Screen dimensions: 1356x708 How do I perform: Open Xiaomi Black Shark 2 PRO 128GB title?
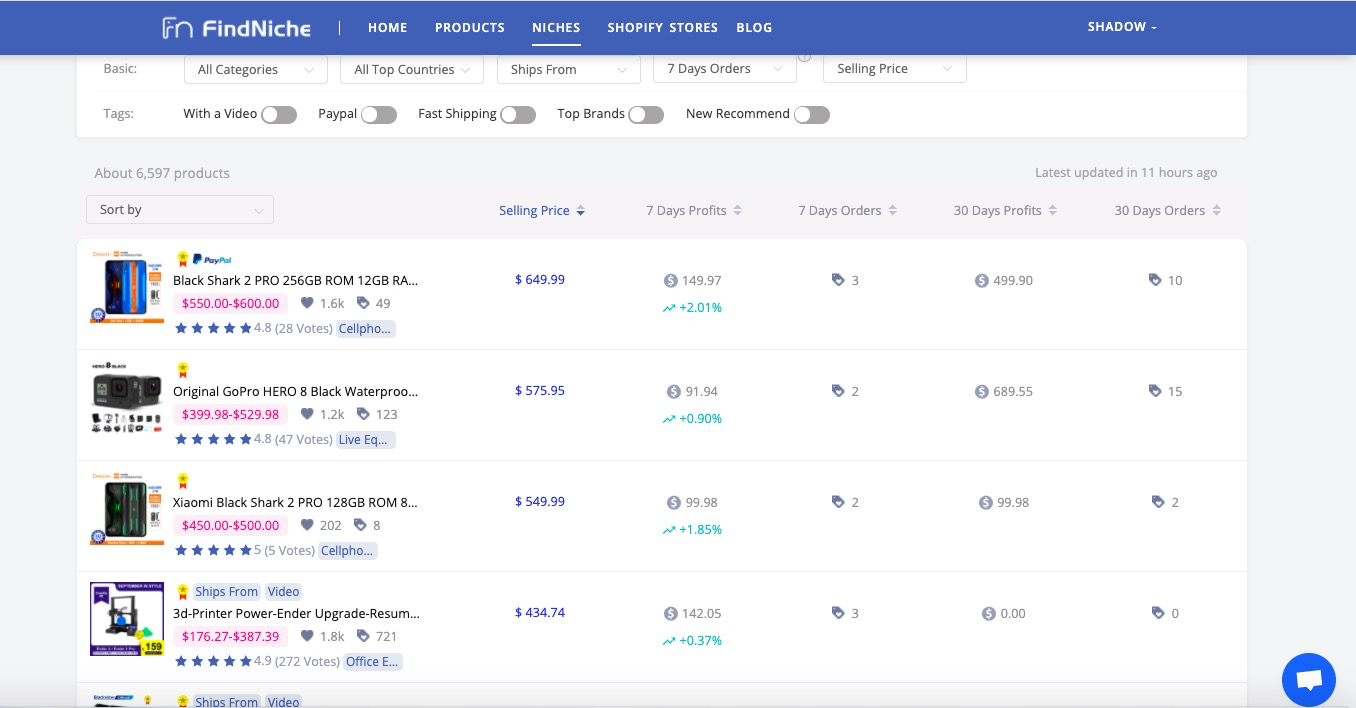(296, 503)
